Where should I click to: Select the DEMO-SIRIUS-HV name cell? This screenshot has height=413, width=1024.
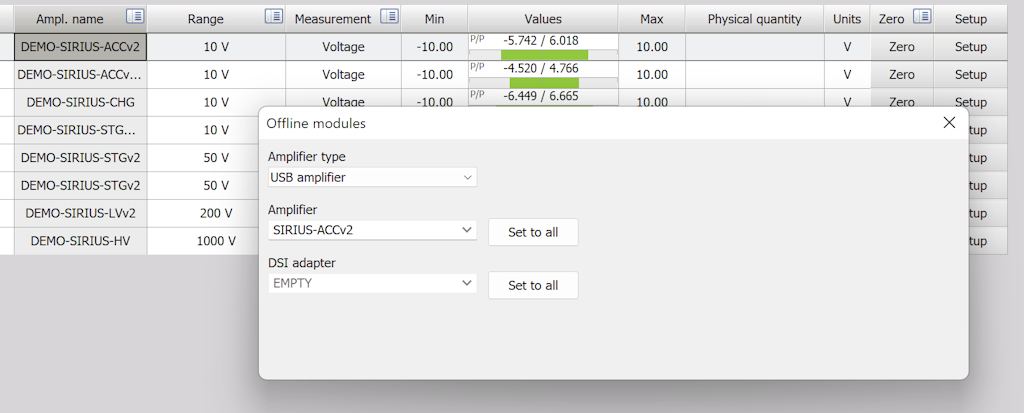[80, 241]
